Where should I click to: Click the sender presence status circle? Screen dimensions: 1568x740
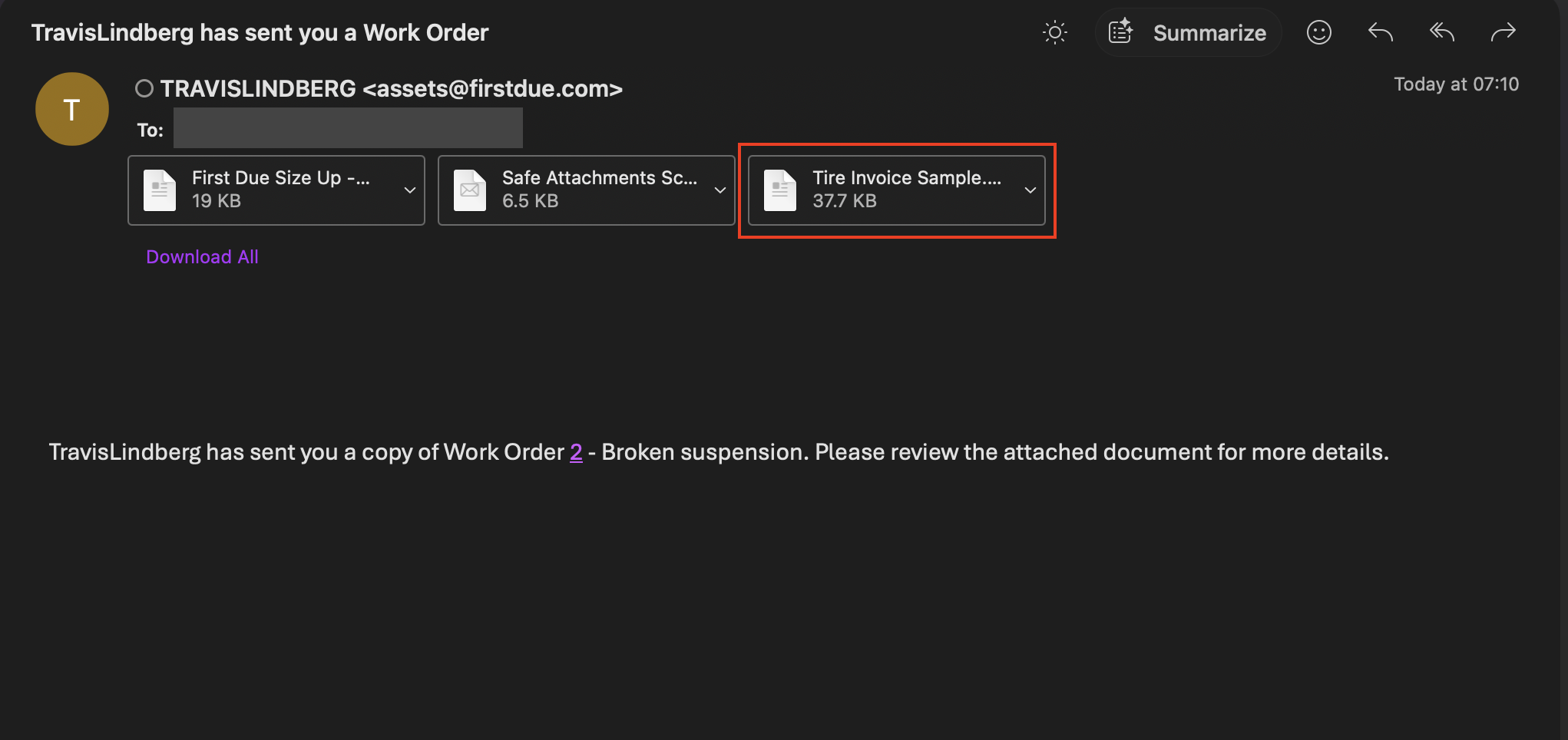(144, 89)
